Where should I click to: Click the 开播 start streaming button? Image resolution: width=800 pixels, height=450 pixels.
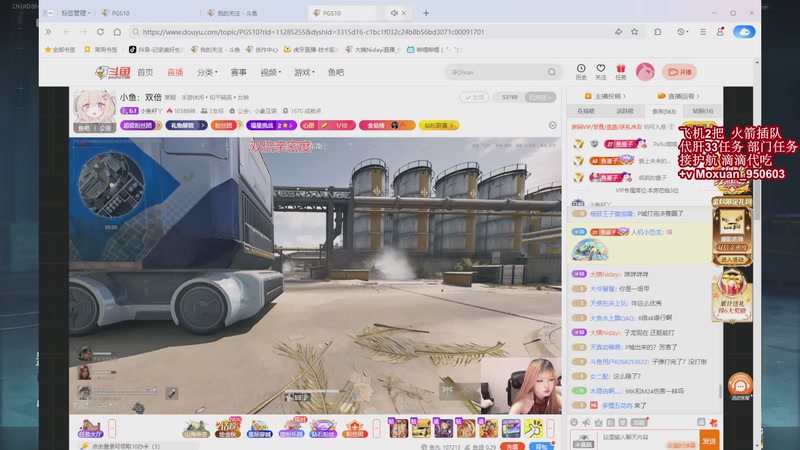[x=679, y=72]
